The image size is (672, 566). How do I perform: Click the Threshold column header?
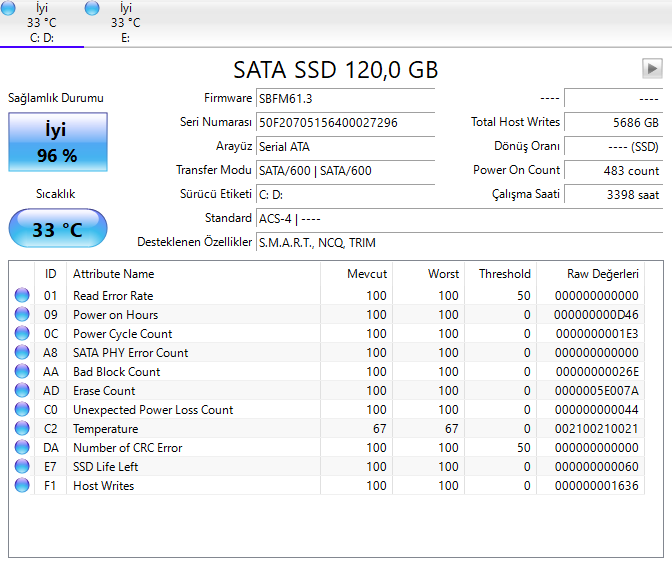click(x=501, y=274)
